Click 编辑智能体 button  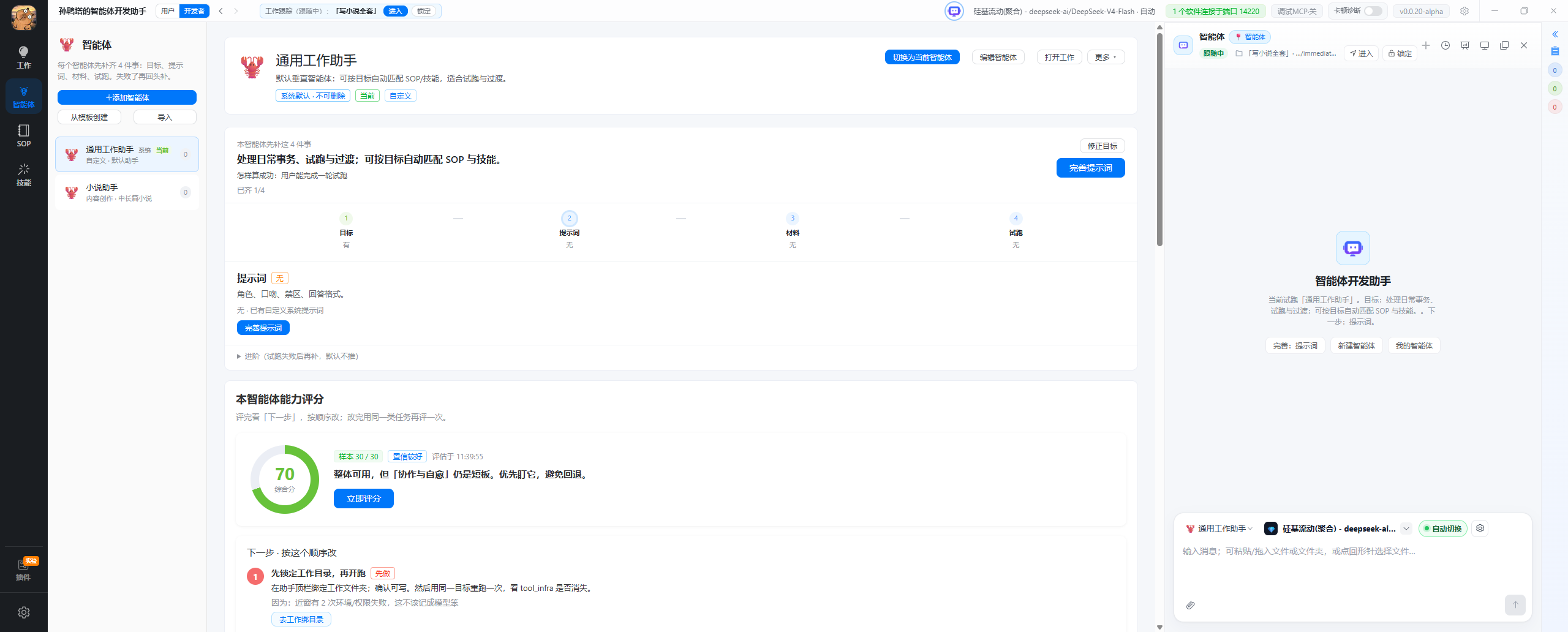(998, 57)
